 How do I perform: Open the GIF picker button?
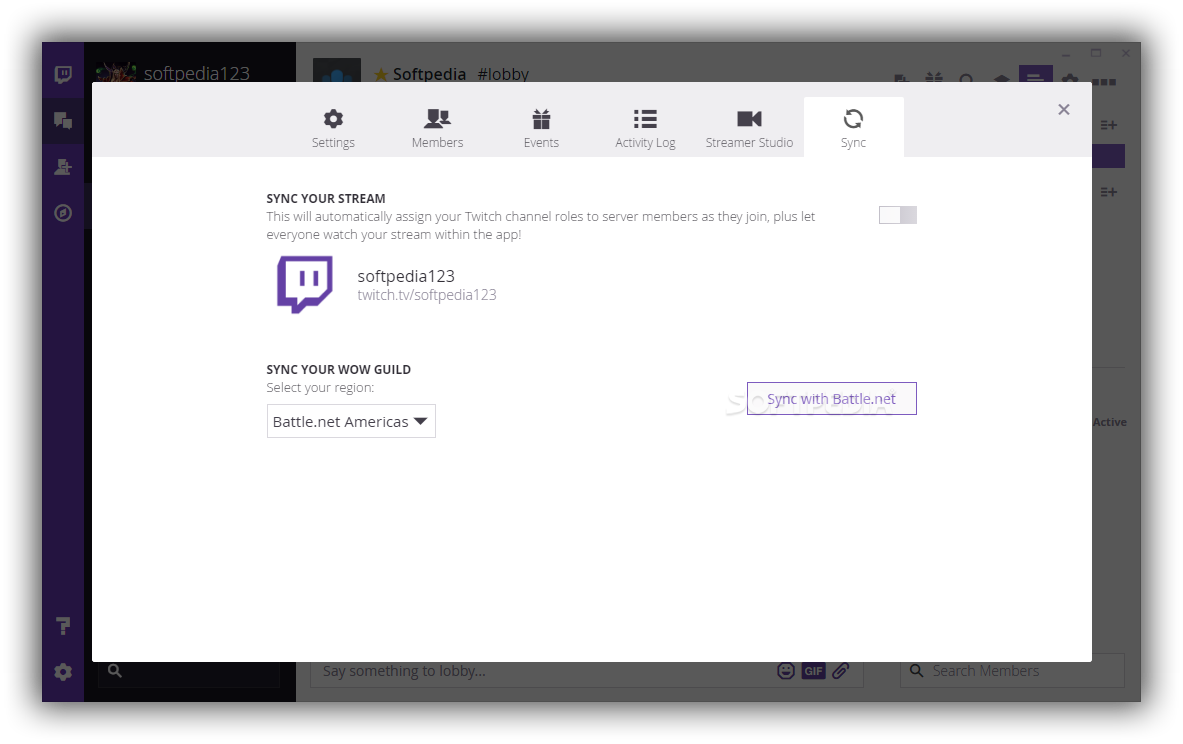813,671
